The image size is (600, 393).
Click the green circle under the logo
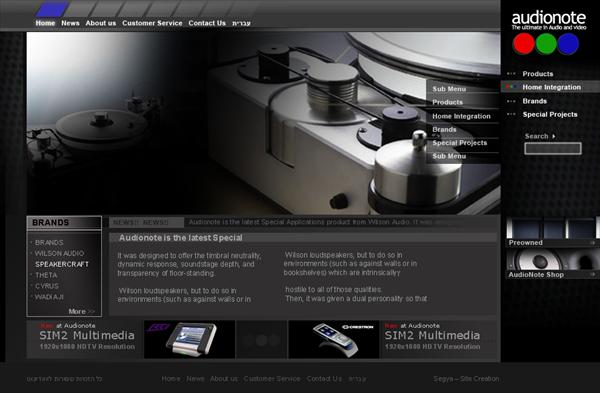coord(546,43)
